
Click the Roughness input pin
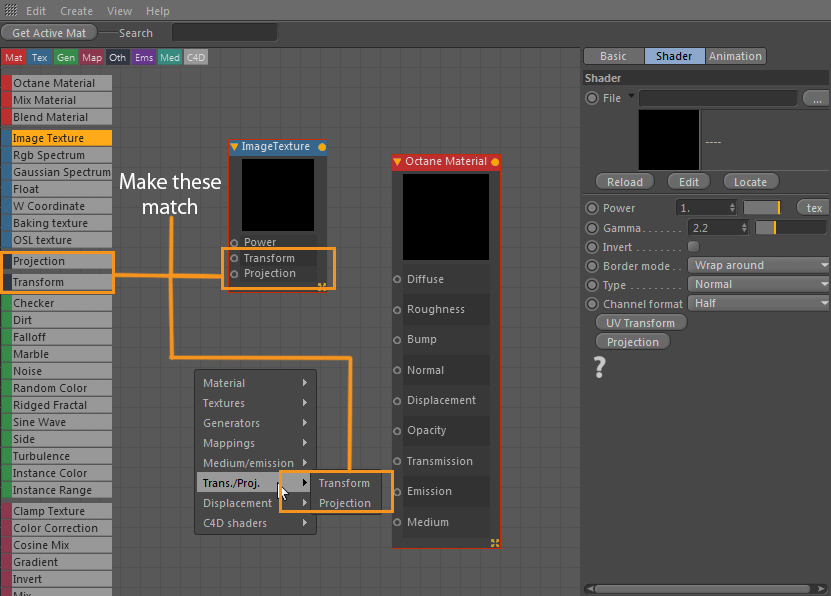click(x=397, y=310)
